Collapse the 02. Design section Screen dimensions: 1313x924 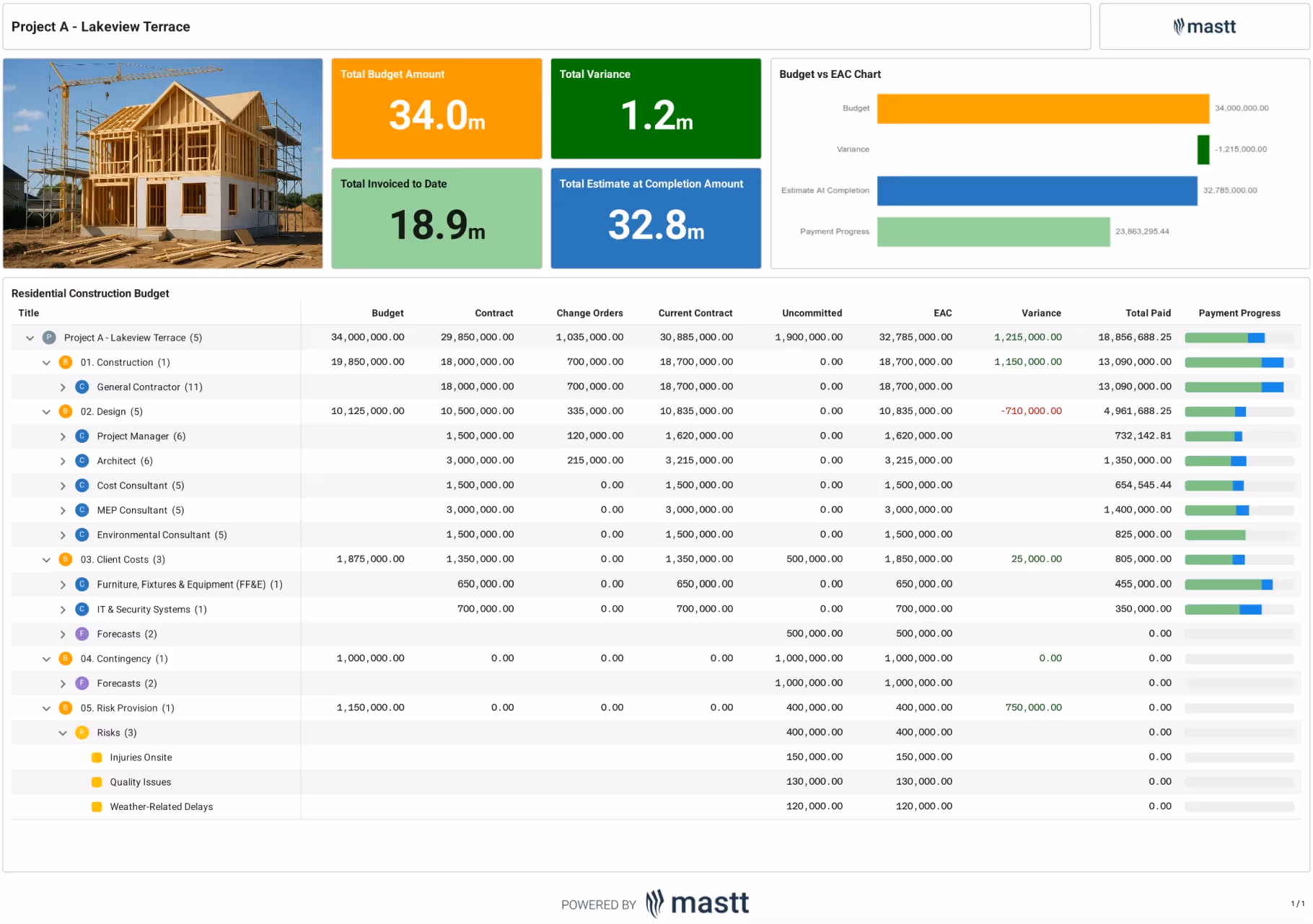tap(46, 411)
